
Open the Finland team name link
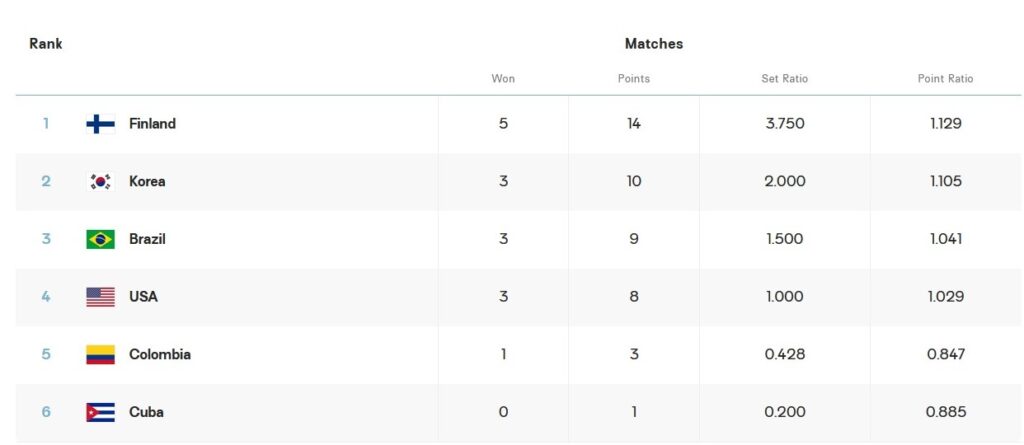pyautogui.click(x=152, y=124)
